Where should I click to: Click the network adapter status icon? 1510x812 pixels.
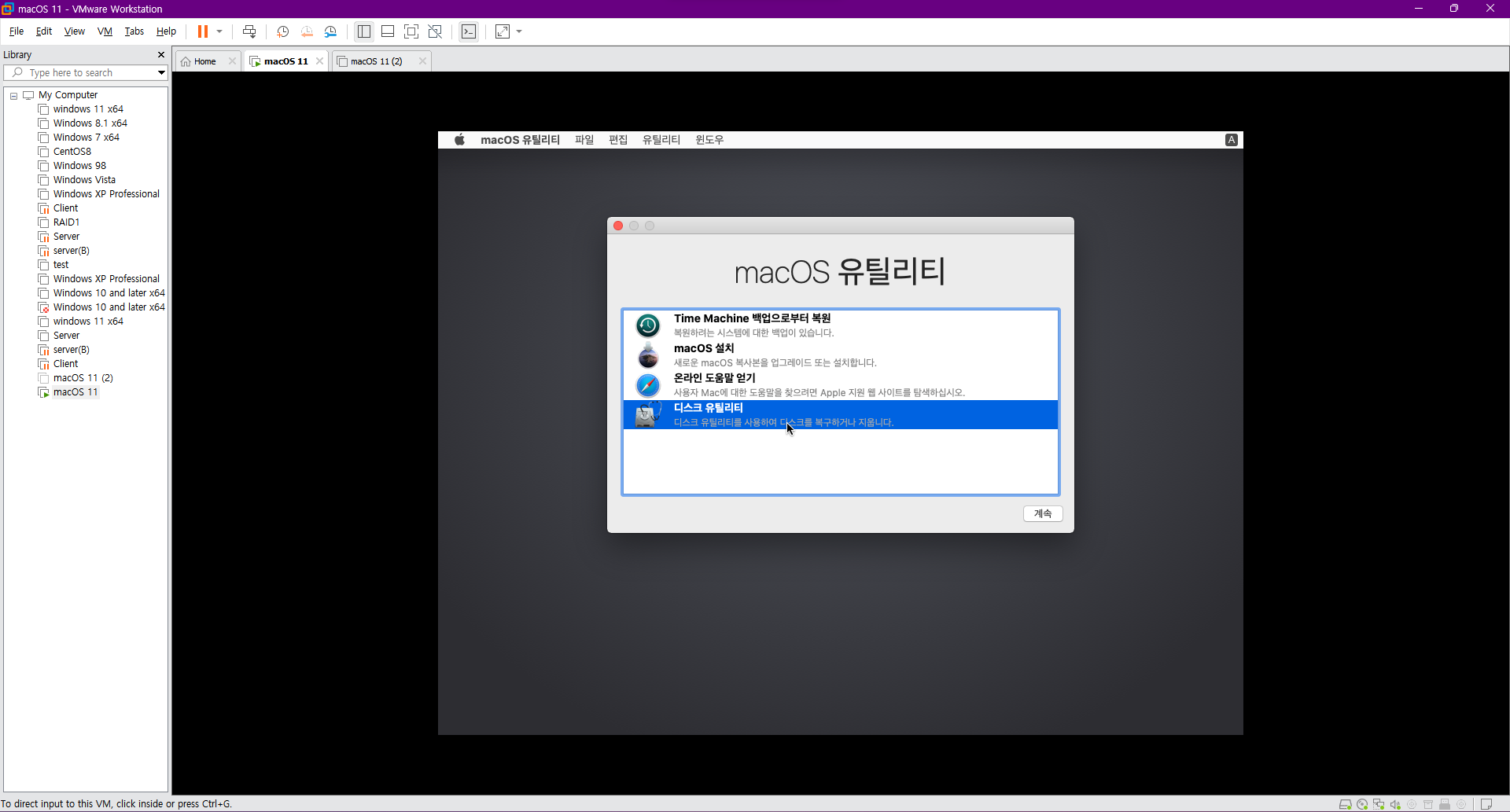[1379, 804]
